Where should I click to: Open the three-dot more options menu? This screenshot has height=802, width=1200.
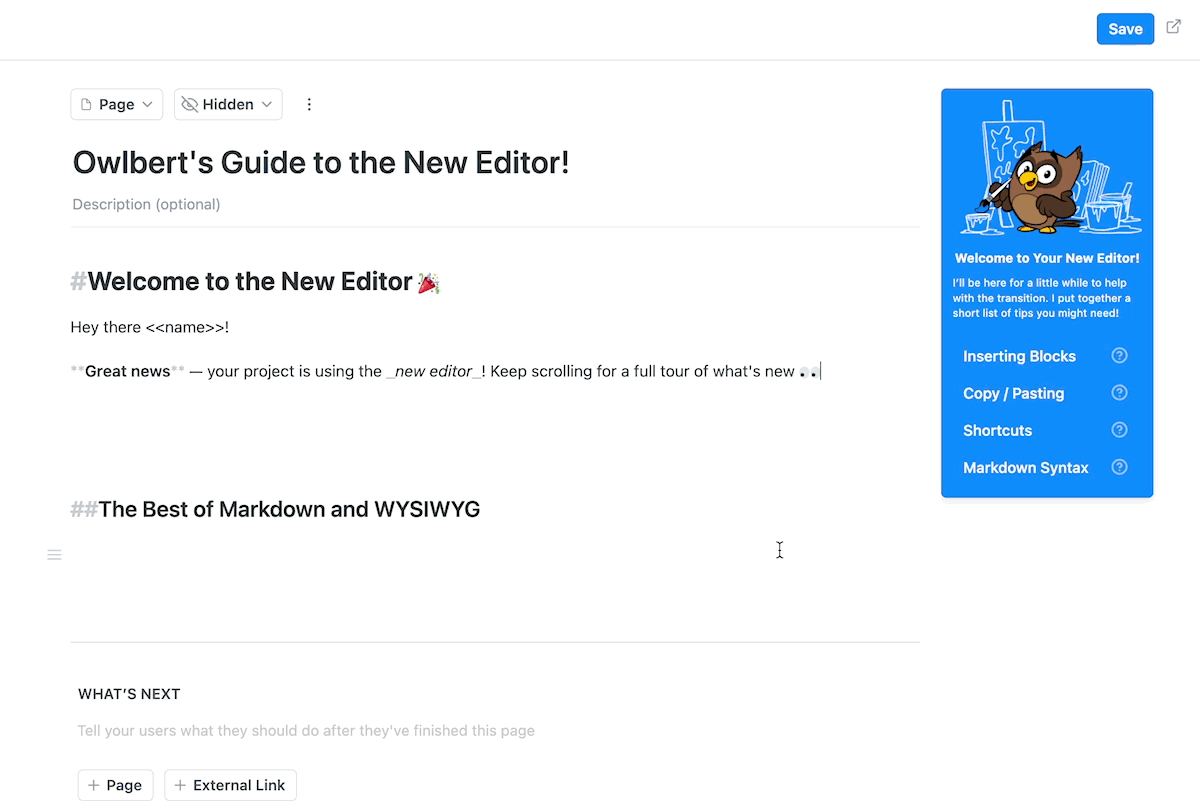click(309, 104)
